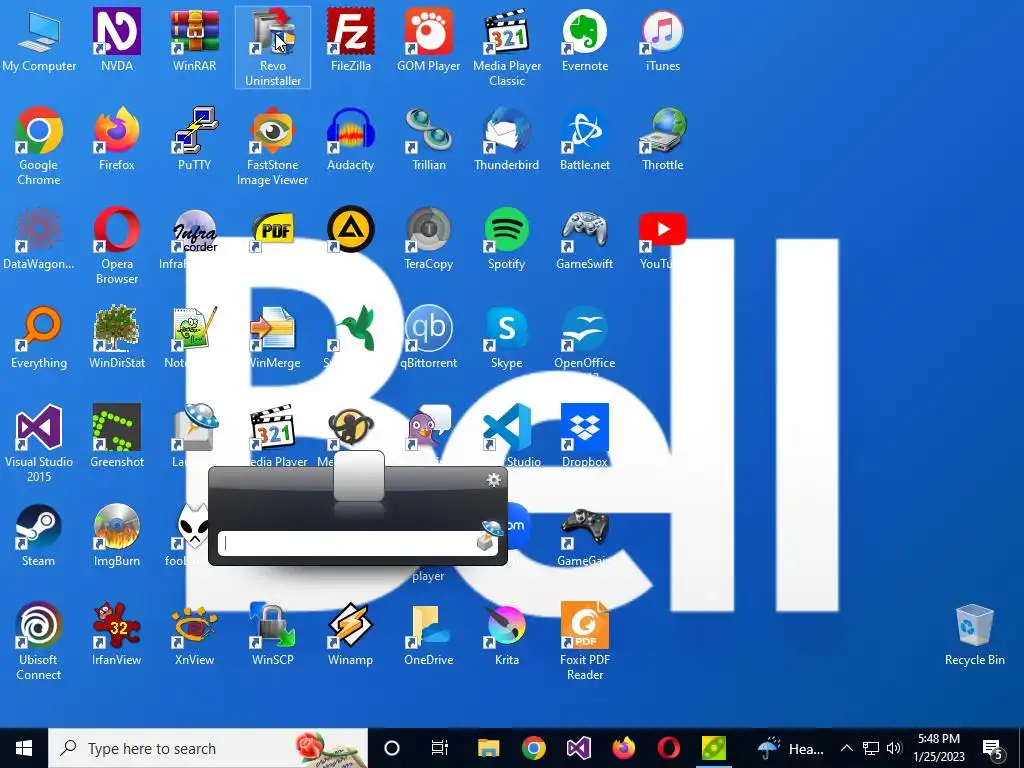Select the NVDA desktop shortcut
Screen dimensions: 1024x768
click(117, 41)
